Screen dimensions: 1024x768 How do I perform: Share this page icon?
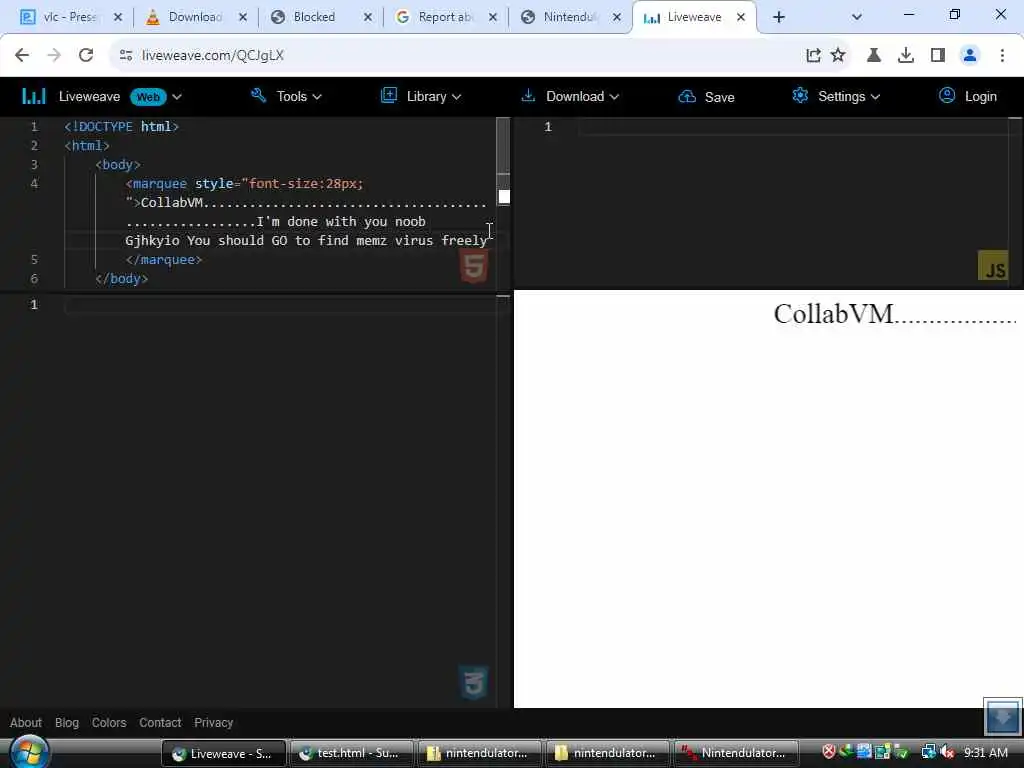tap(813, 55)
